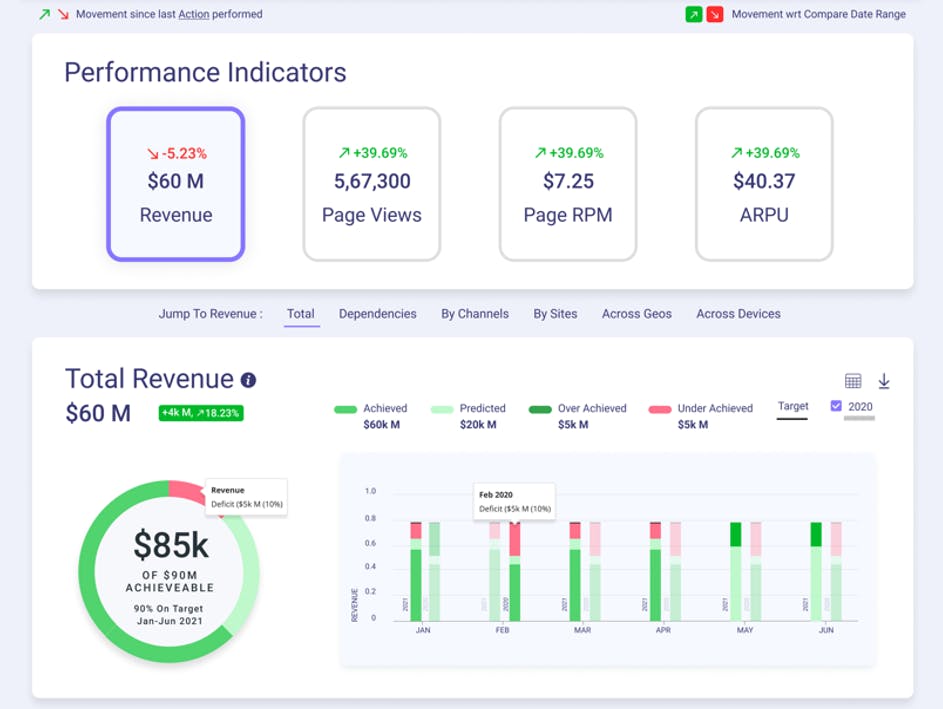Click the -5.23% revenue change
Screen dimensions: 943x709
click(x=177, y=153)
